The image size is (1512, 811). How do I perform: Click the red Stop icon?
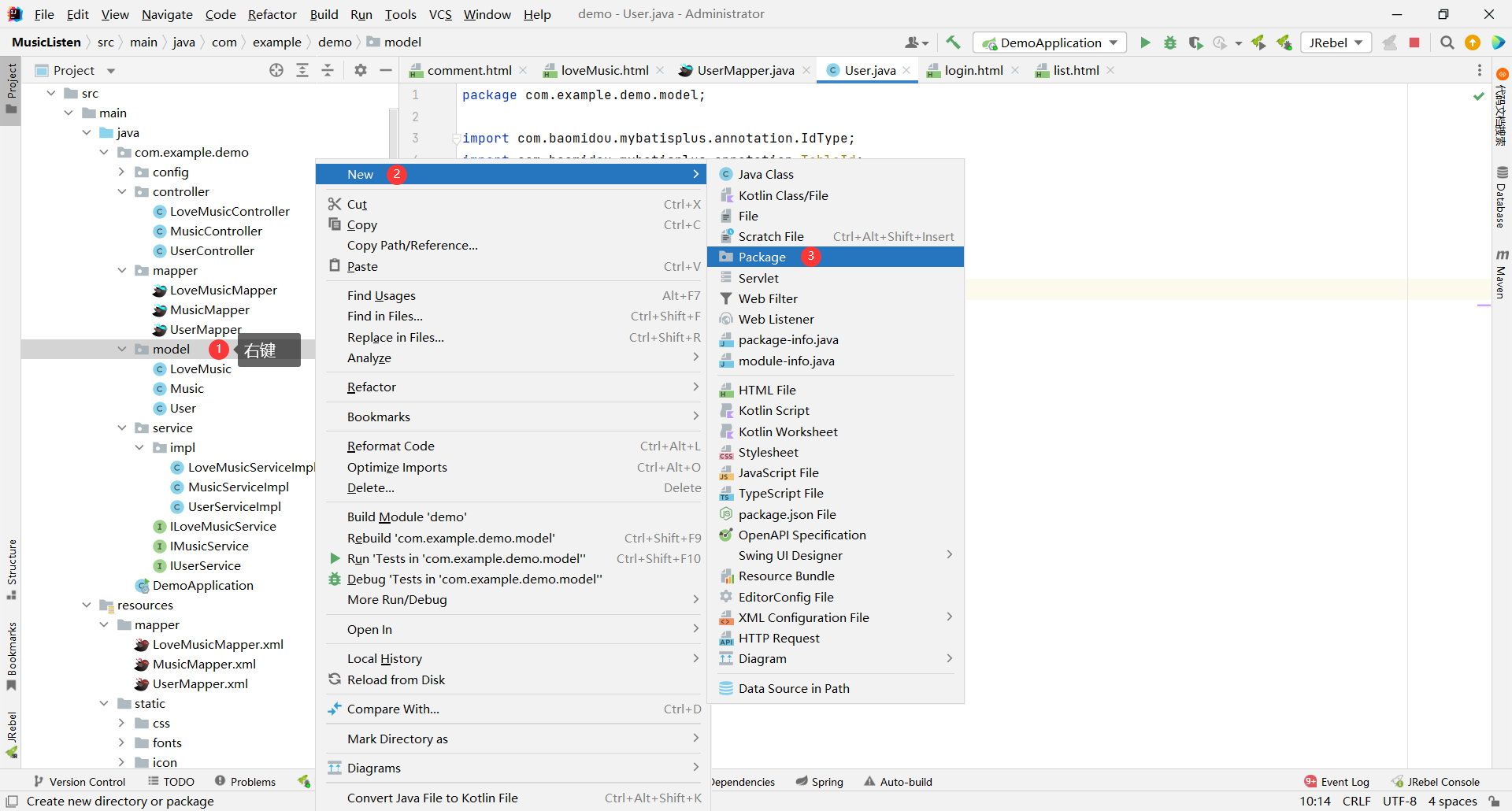point(1414,43)
